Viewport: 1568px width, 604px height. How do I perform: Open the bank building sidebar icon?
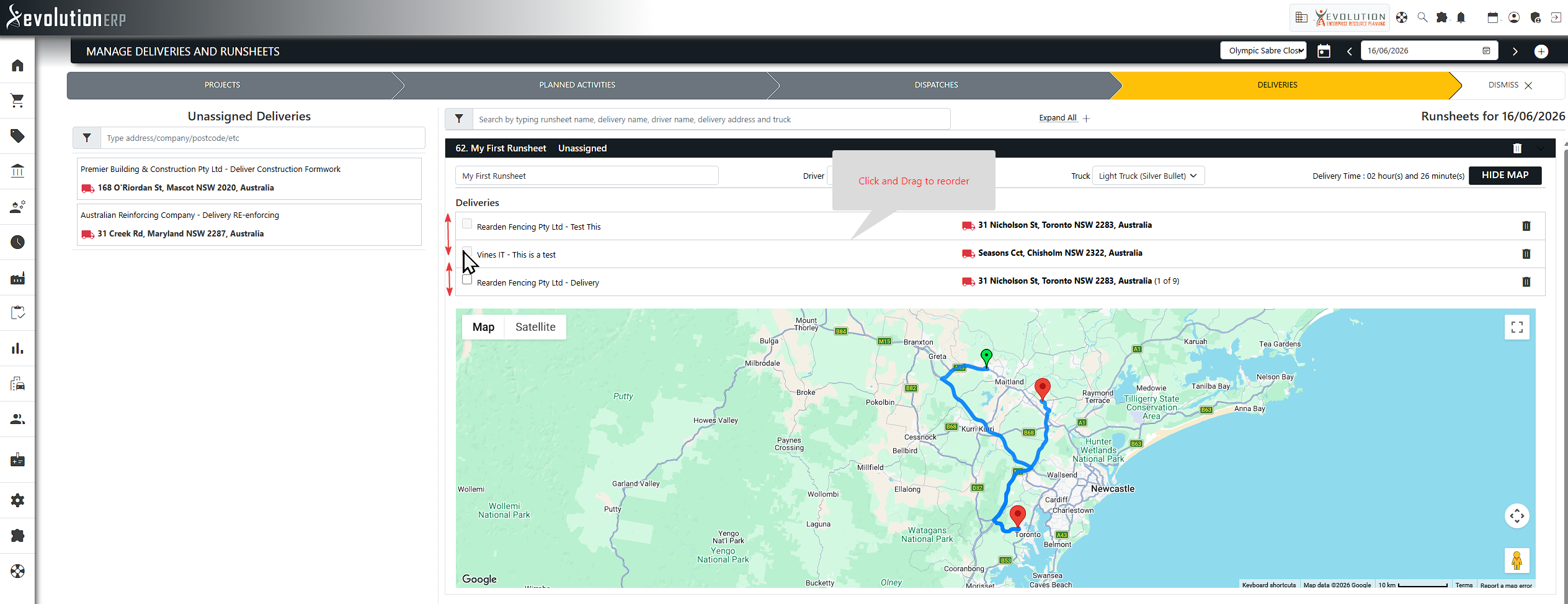pos(17,171)
